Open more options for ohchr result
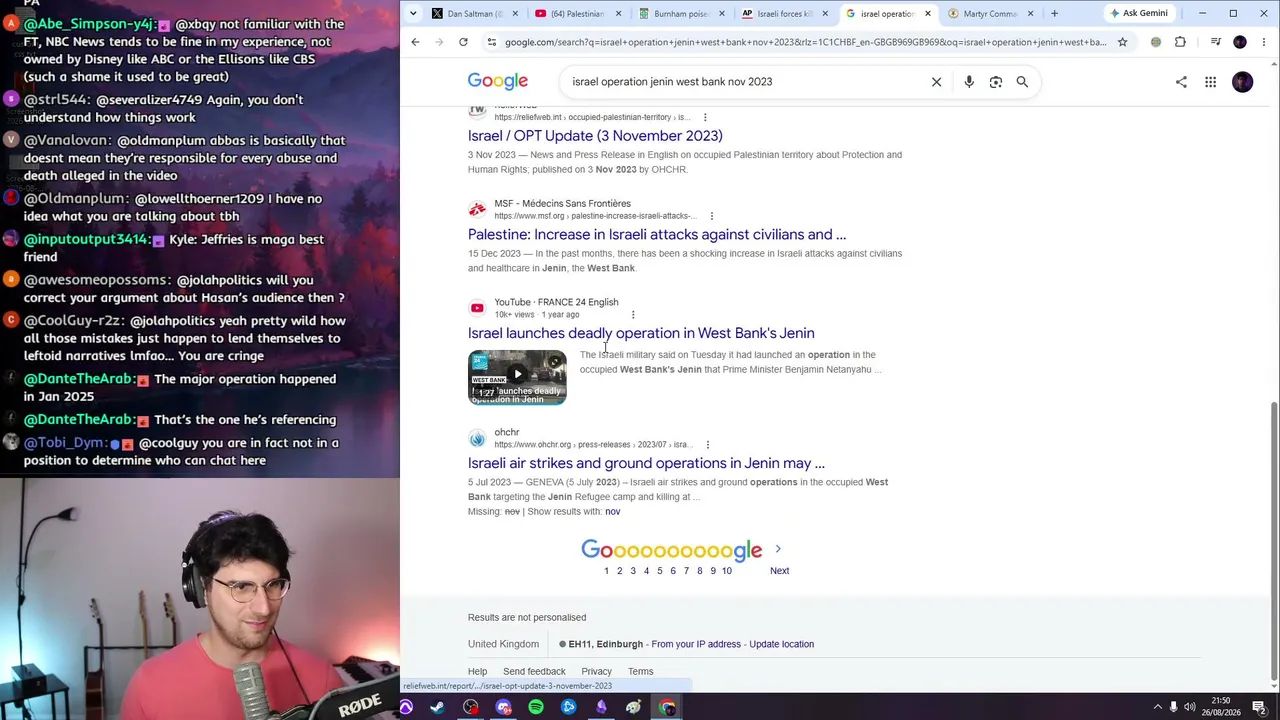The height and width of the screenshot is (720, 1280). click(707, 445)
